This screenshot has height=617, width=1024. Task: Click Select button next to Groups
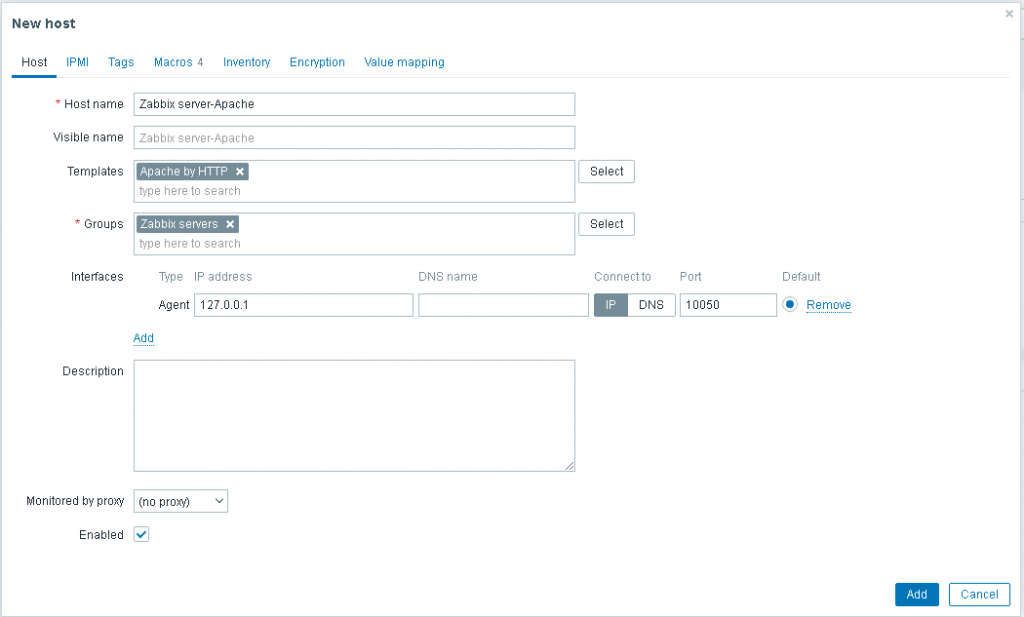coord(607,224)
